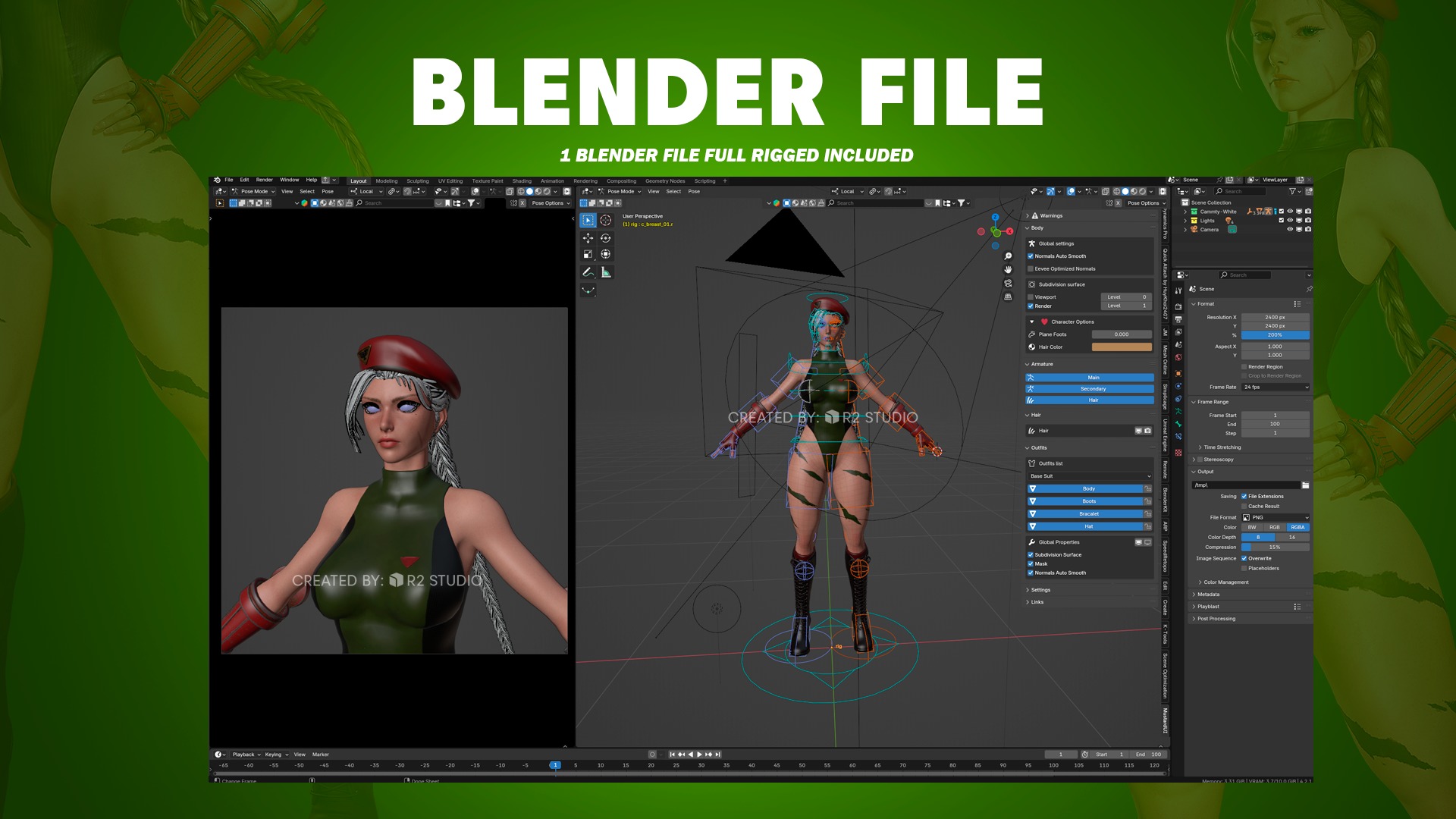Click the Hair Color swatch
The height and width of the screenshot is (819, 1456).
point(1122,347)
